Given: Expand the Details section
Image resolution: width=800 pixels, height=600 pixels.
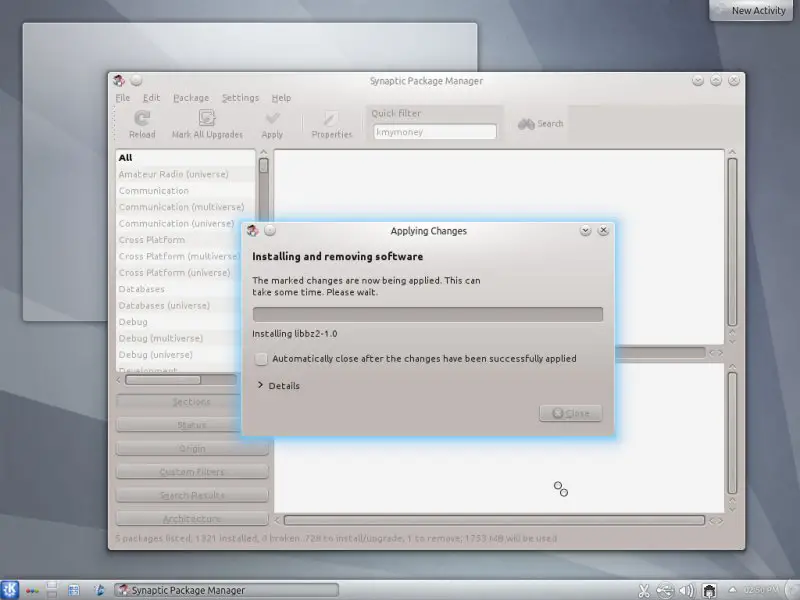Looking at the screenshot, I should pyautogui.click(x=279, y=386).
